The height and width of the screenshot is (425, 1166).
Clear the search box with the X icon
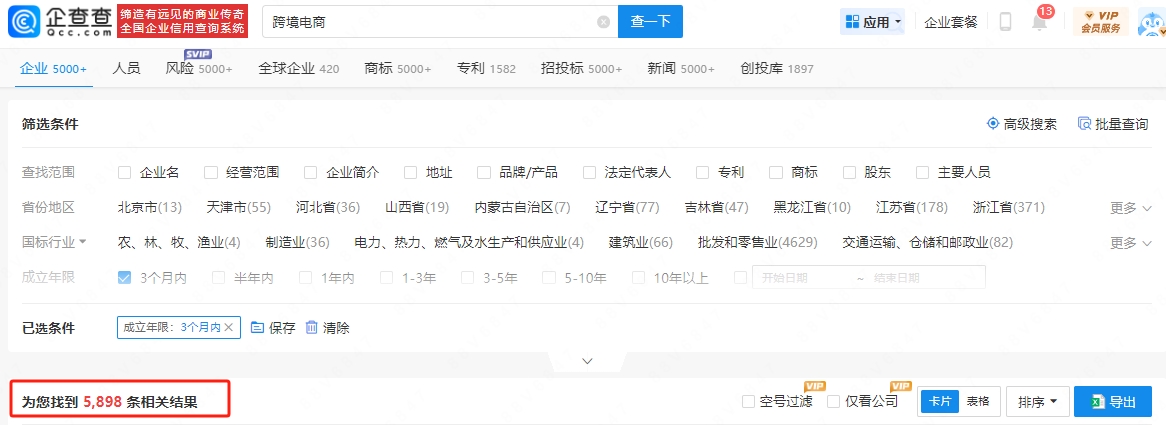click(x=604, y=22)
